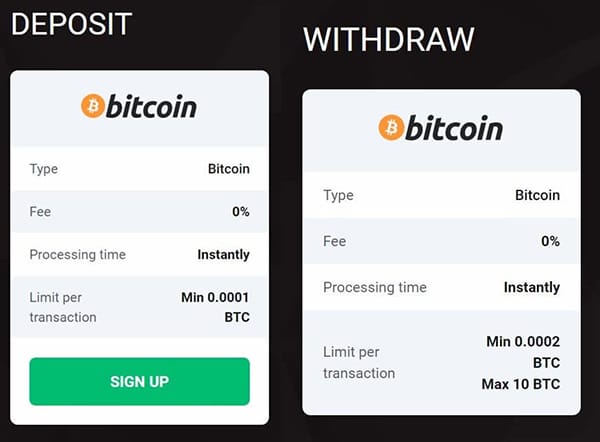Click the Min 0.0002 BTC withdraw limit

pos(522,352)
